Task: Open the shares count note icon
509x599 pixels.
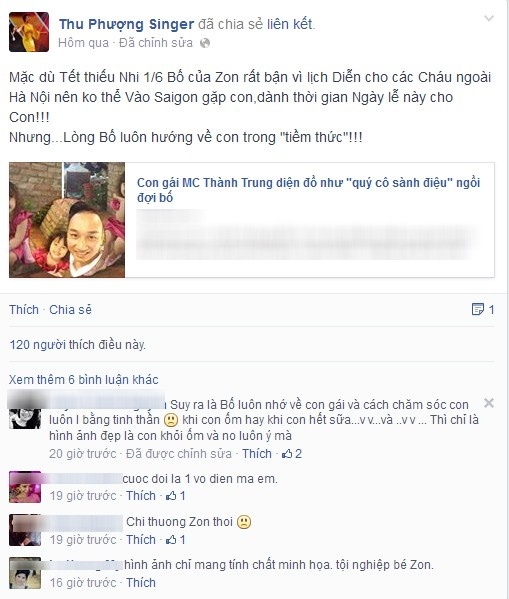Action: pos(477,309)
